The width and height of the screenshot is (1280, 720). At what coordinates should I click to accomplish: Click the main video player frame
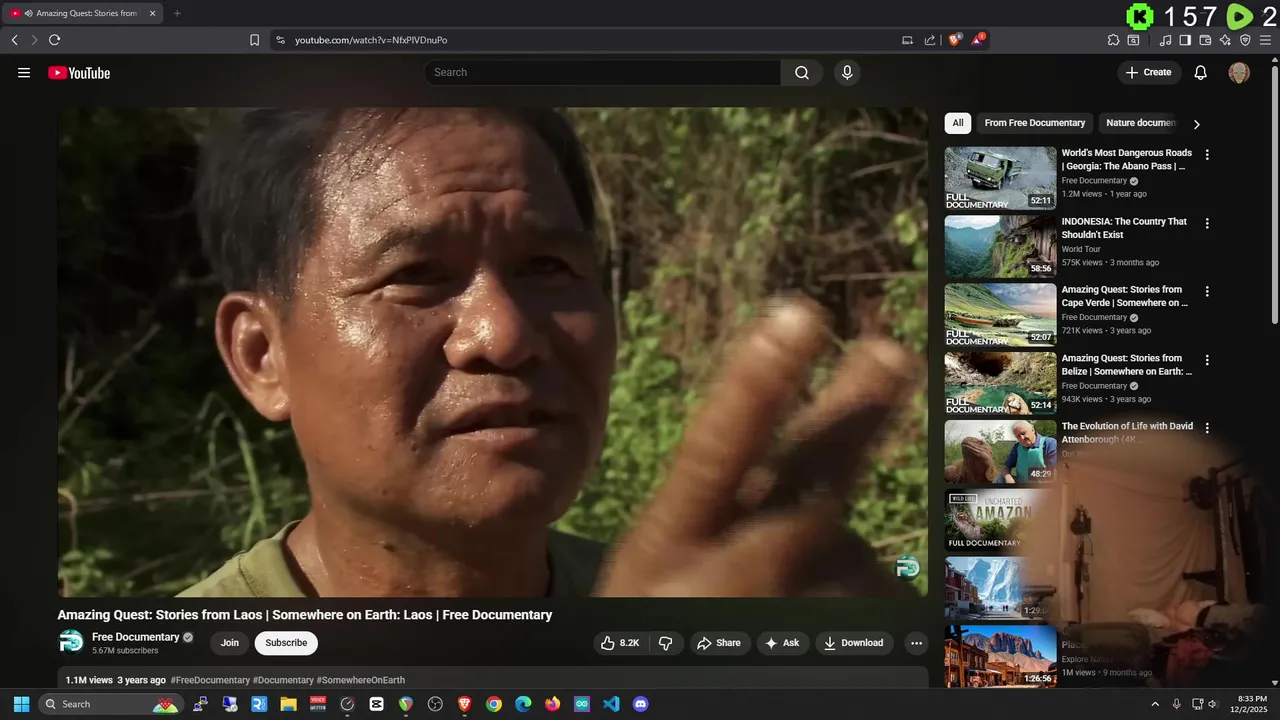click(493, 352)
